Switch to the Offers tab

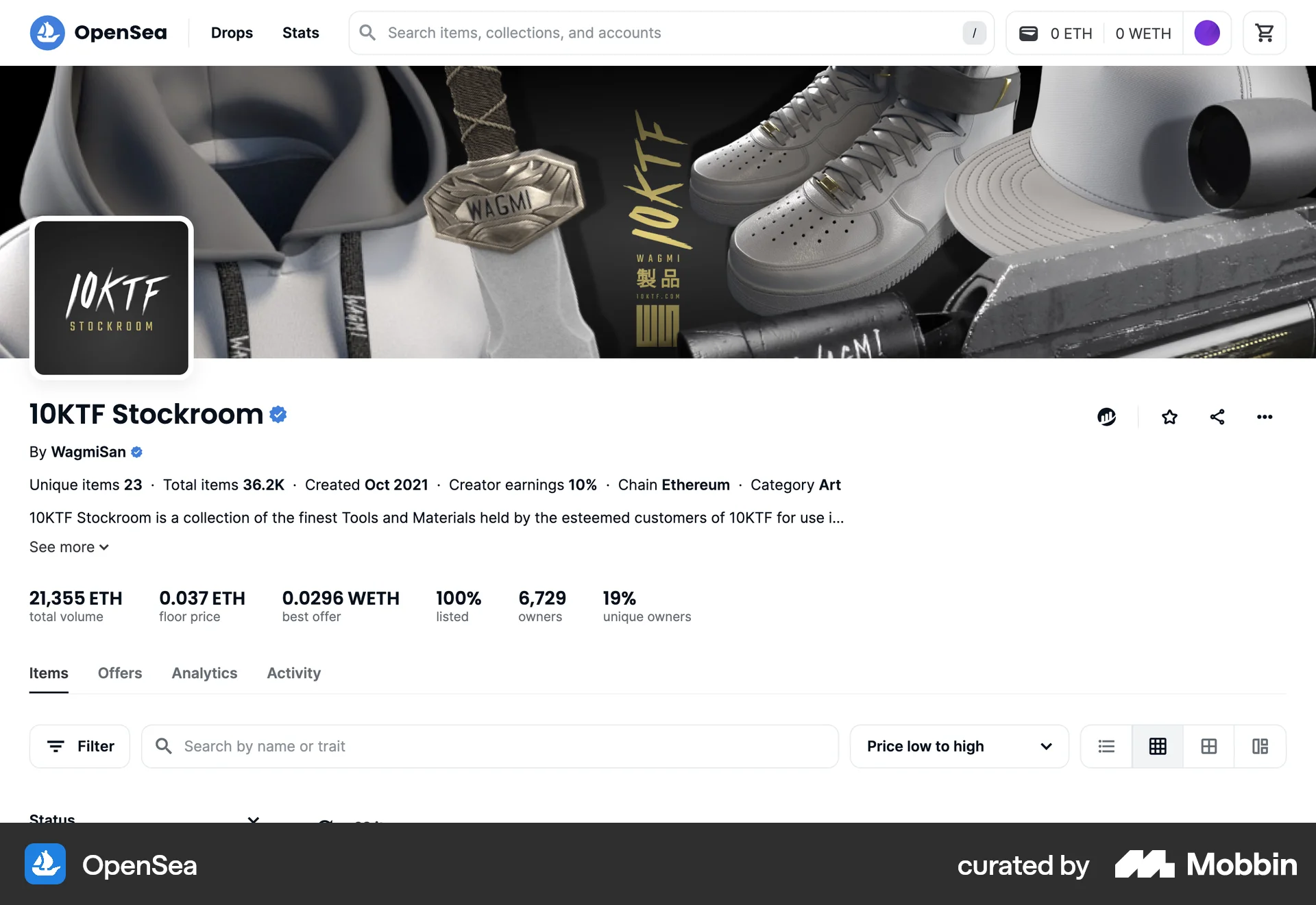coord(120,673)
